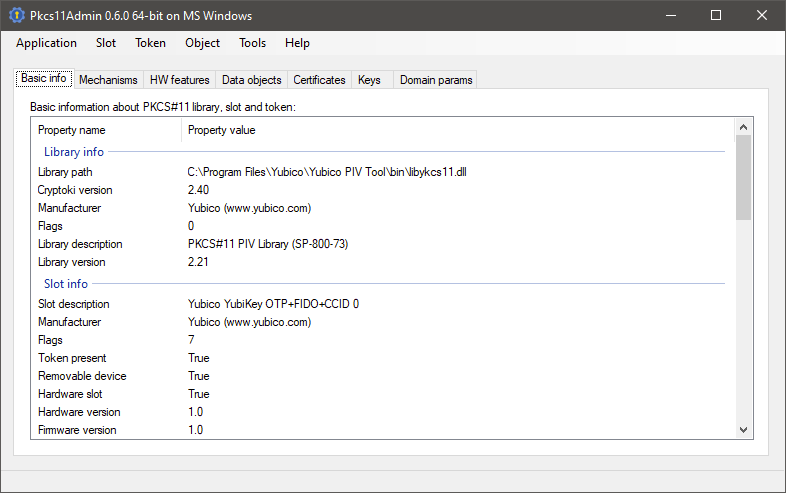Viewport: 786px width, 493px height.
Task: Click the Yubico YubiKey OTP+FIDO+CCID 0 value
Action: coord(273,304)
